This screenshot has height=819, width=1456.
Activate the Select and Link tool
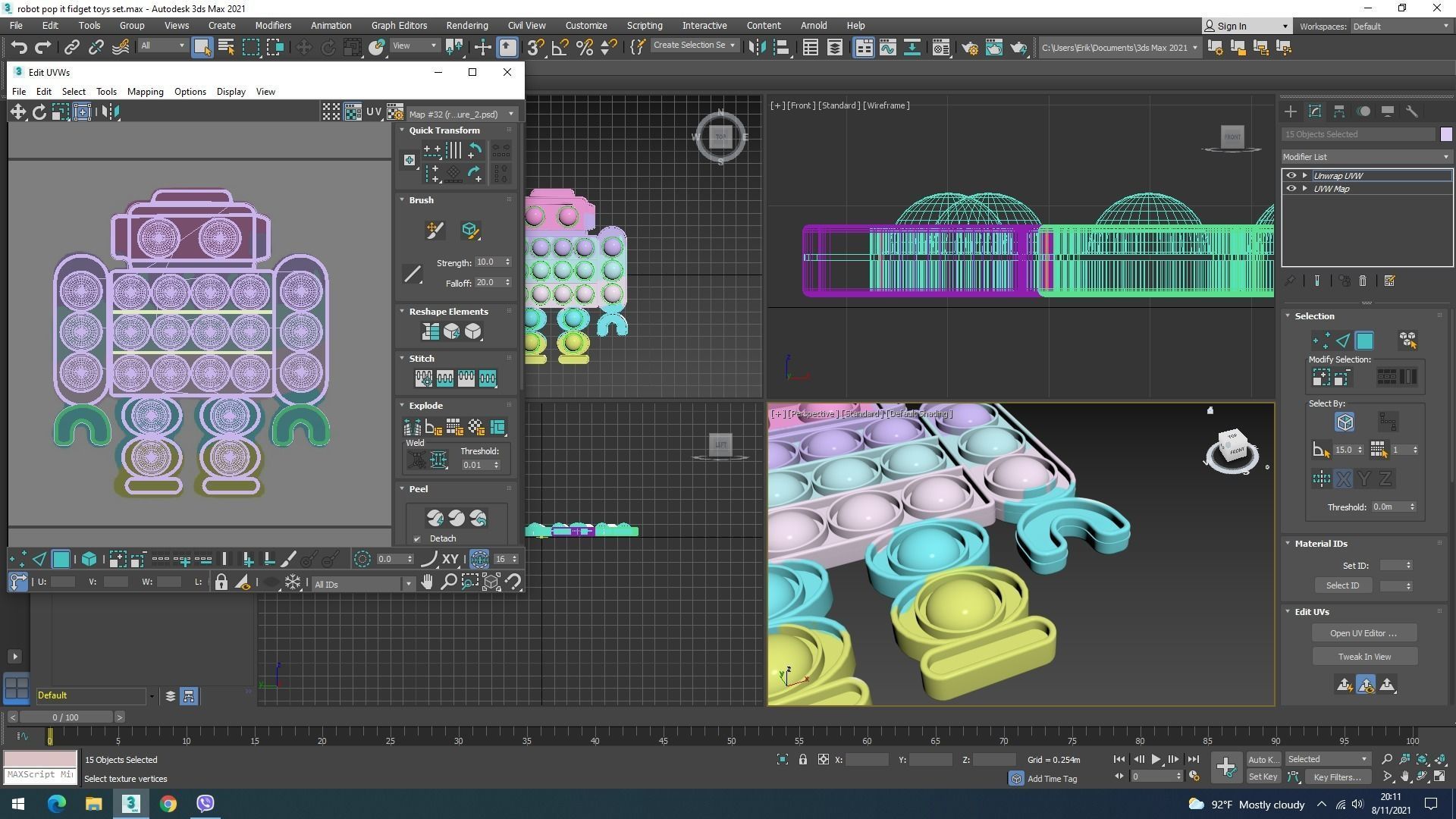pos(71,48)
